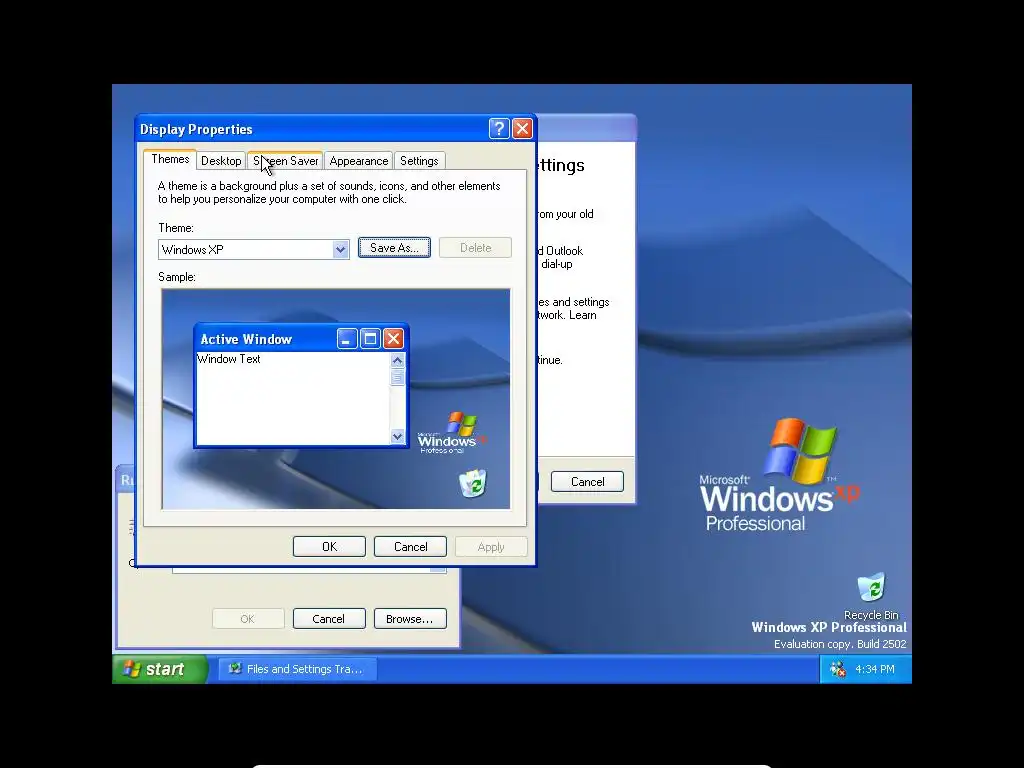Click Cancel in the Run dialog
This screenshot has width=1024, height=768.
328,618
